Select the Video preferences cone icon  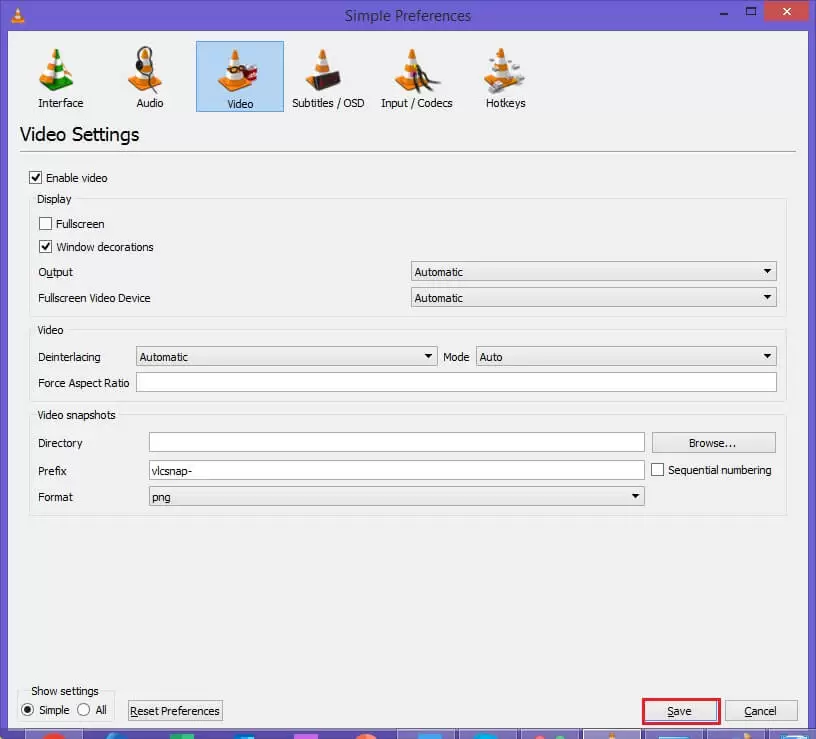tap(238, 71)
